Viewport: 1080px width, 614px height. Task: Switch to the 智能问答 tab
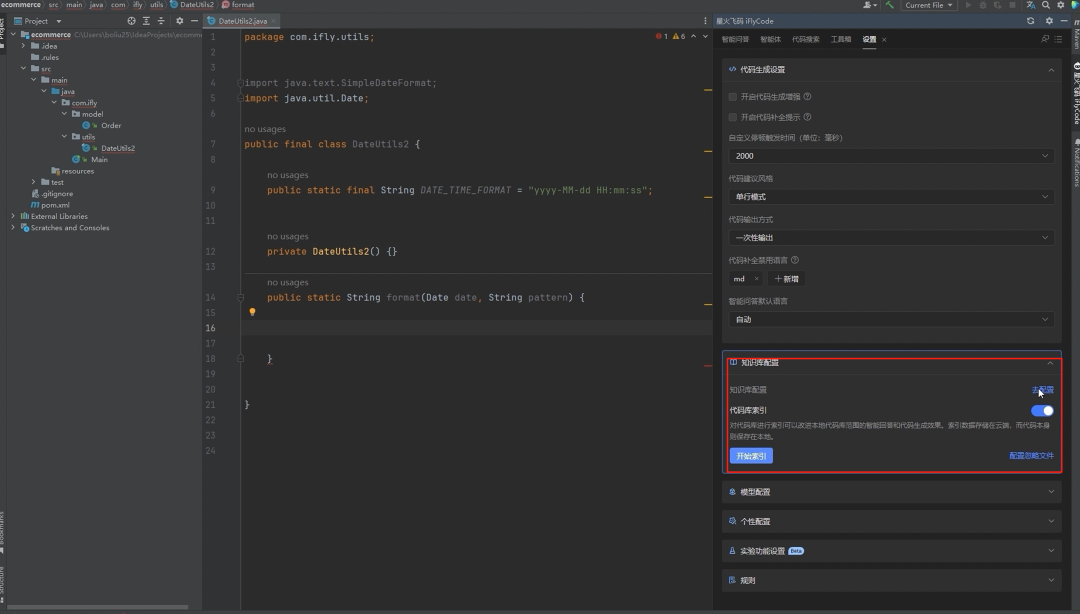pyautogui.click(x=735, y=39)
